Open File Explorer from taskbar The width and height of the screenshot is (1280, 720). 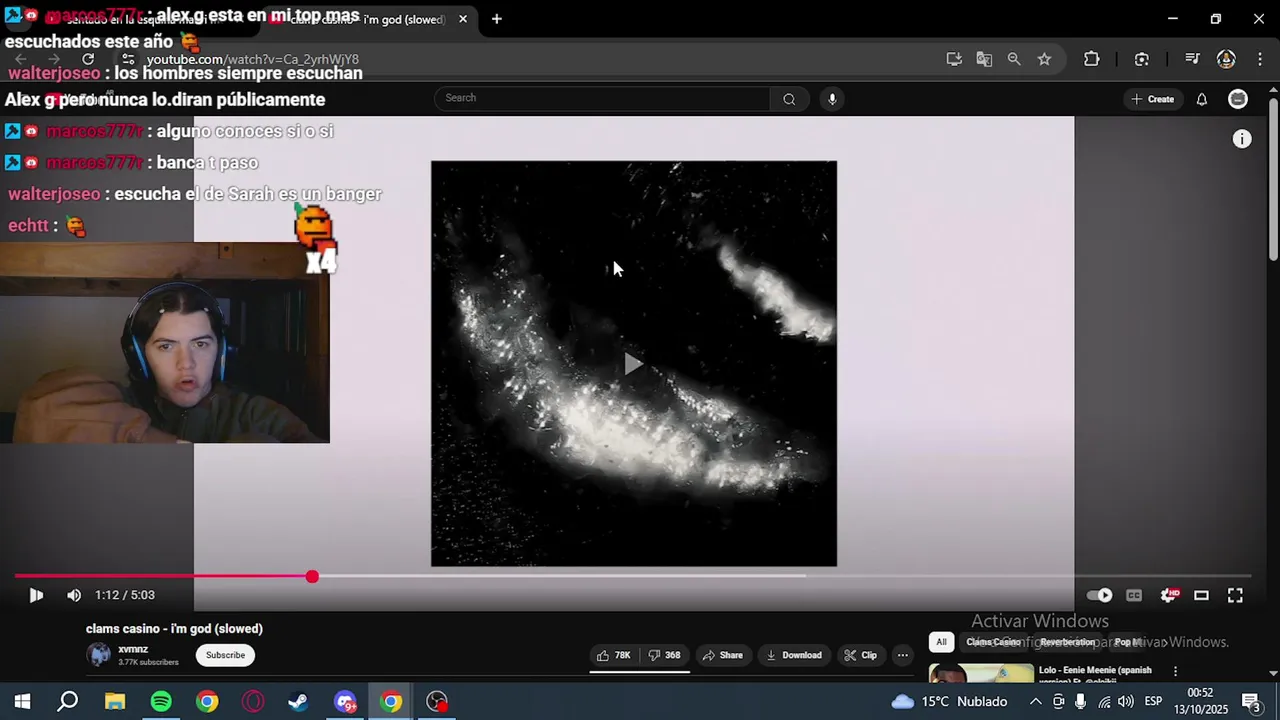click(115, 702)
